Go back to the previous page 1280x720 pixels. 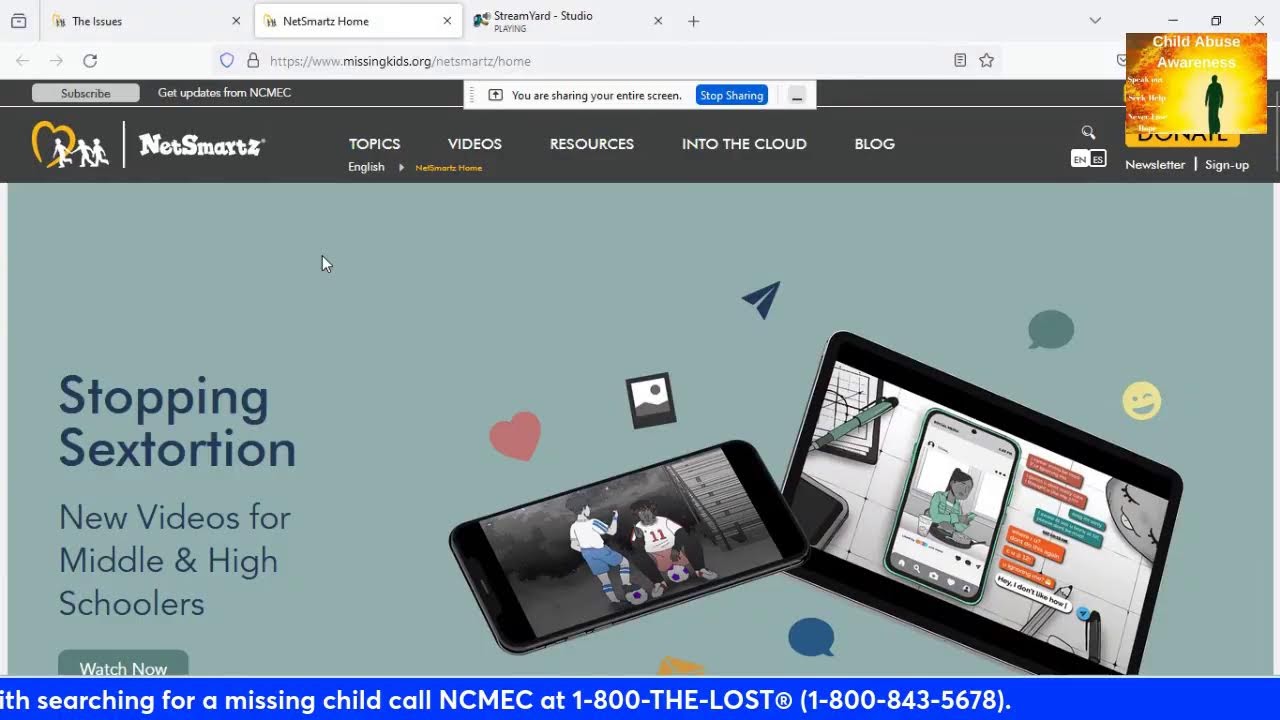click(x=22, y=60)
